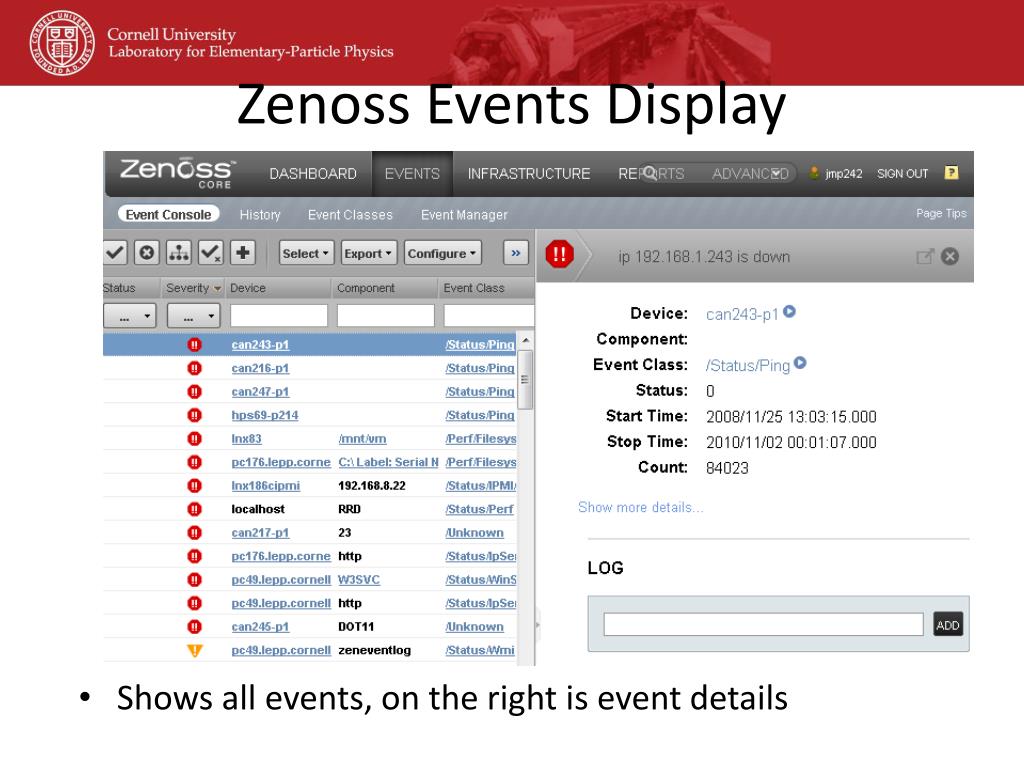This screenshot has width=1024, height=768.
Task: Click the unacknowledge checkmark-with-x icon
Action: click(x=210, y=253)
